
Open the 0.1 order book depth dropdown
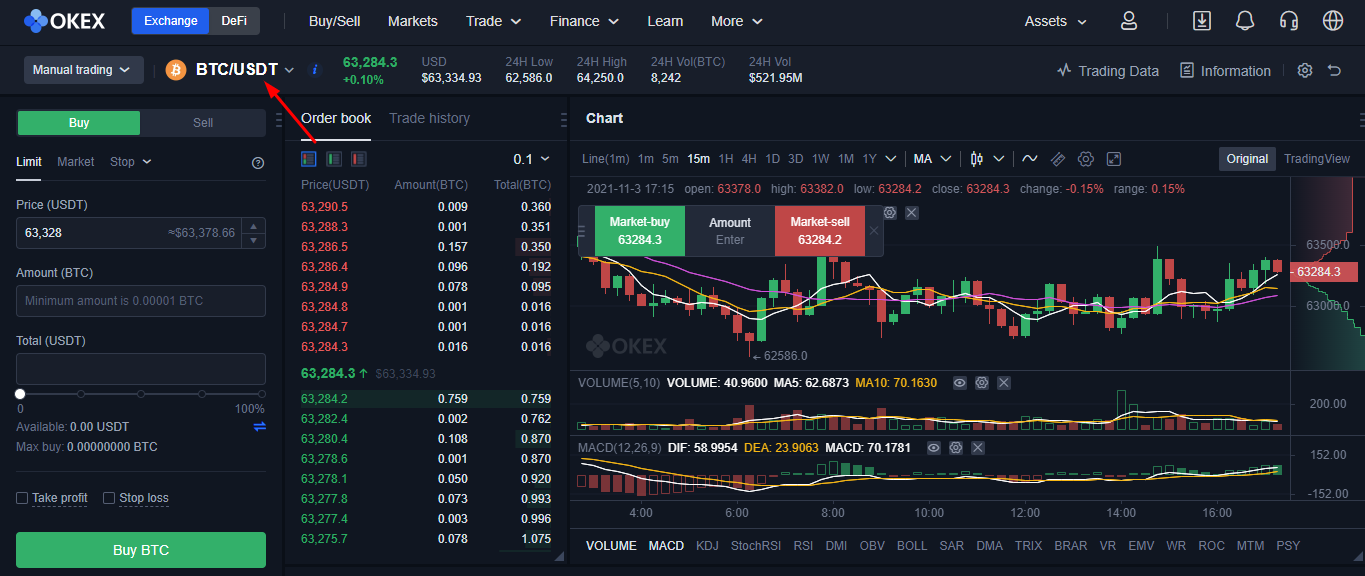pyautogui.click(x=532, y=159)
